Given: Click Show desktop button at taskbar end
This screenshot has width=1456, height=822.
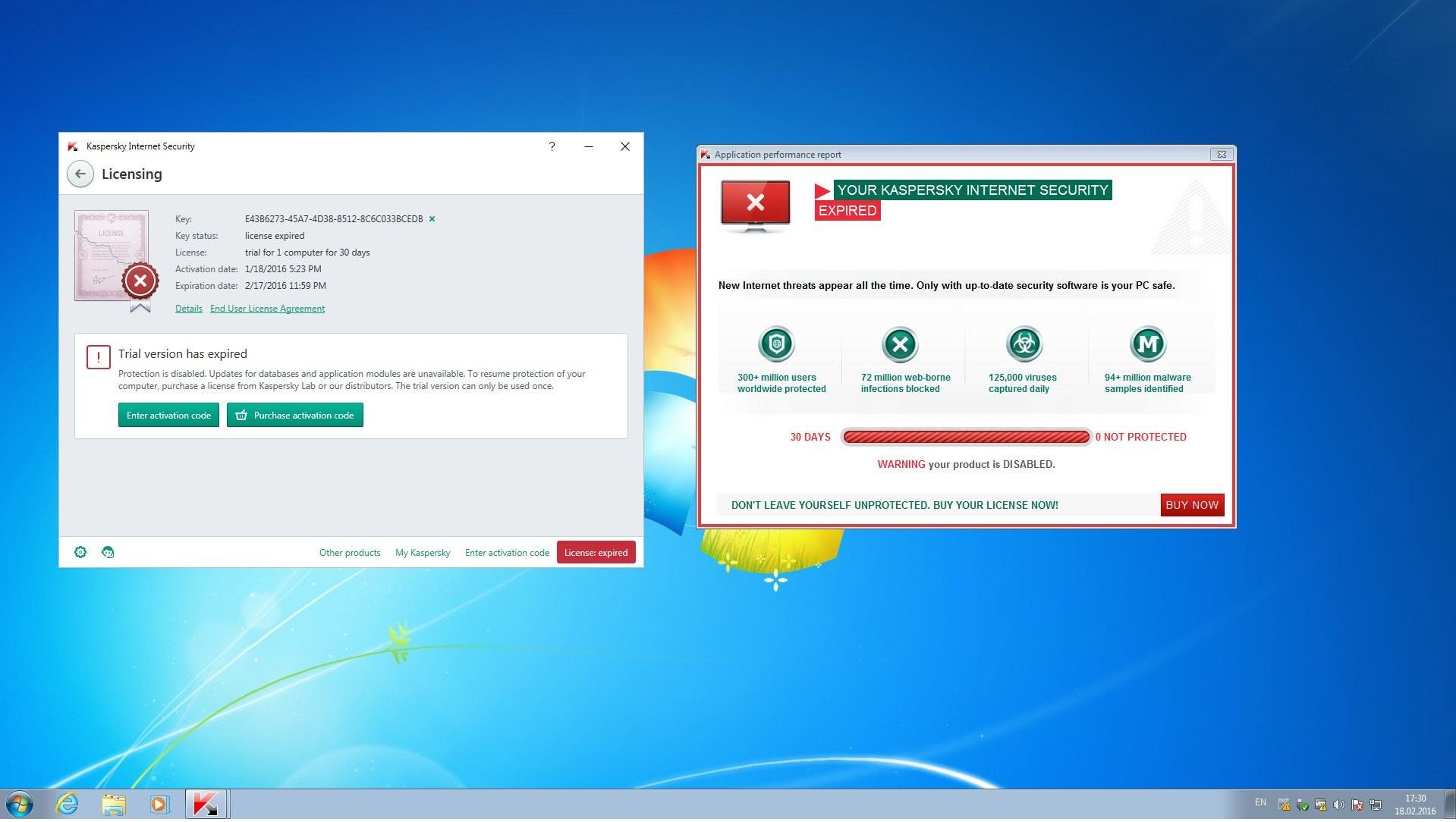Looking at the screenshot, I should (x=1450, y=805).
